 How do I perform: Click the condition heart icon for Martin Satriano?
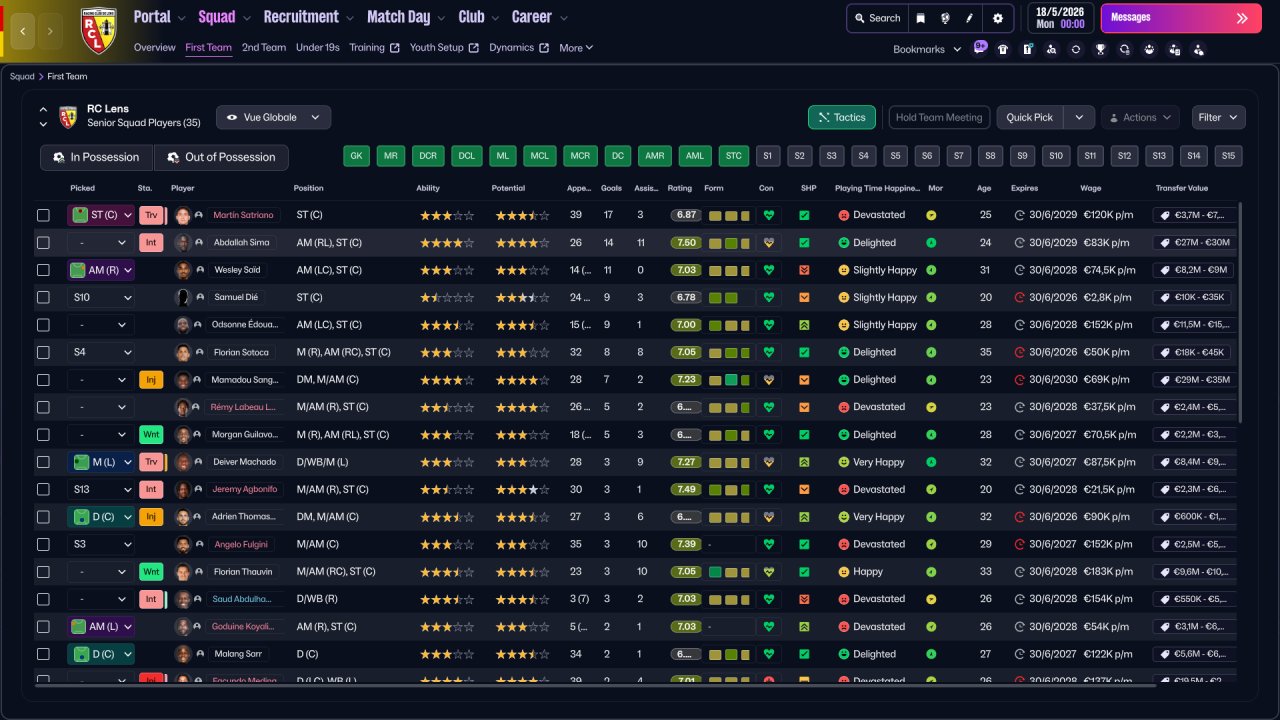click(x=768, y=215)
